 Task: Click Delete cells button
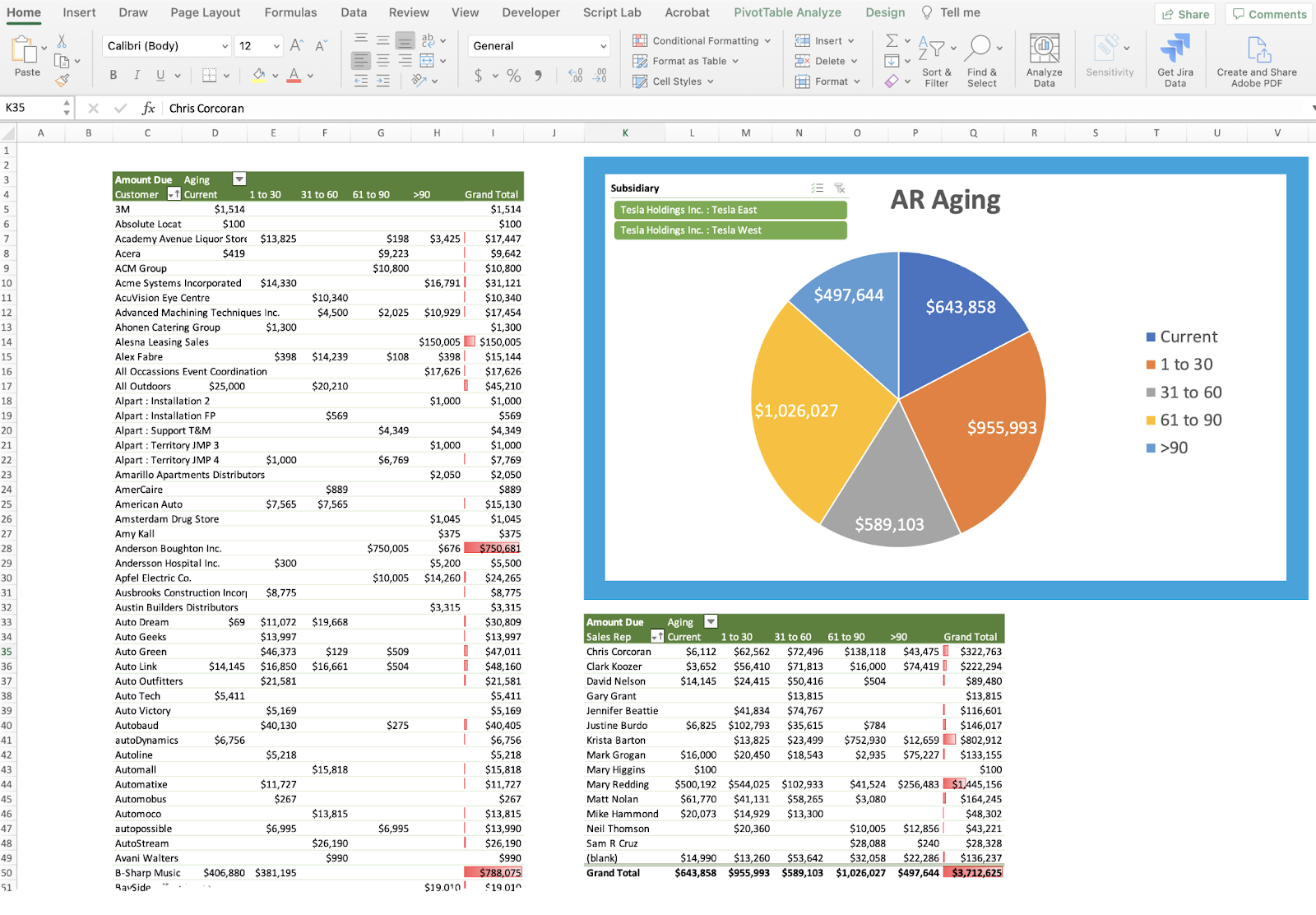pyautogui.click(x=827, y=61)
